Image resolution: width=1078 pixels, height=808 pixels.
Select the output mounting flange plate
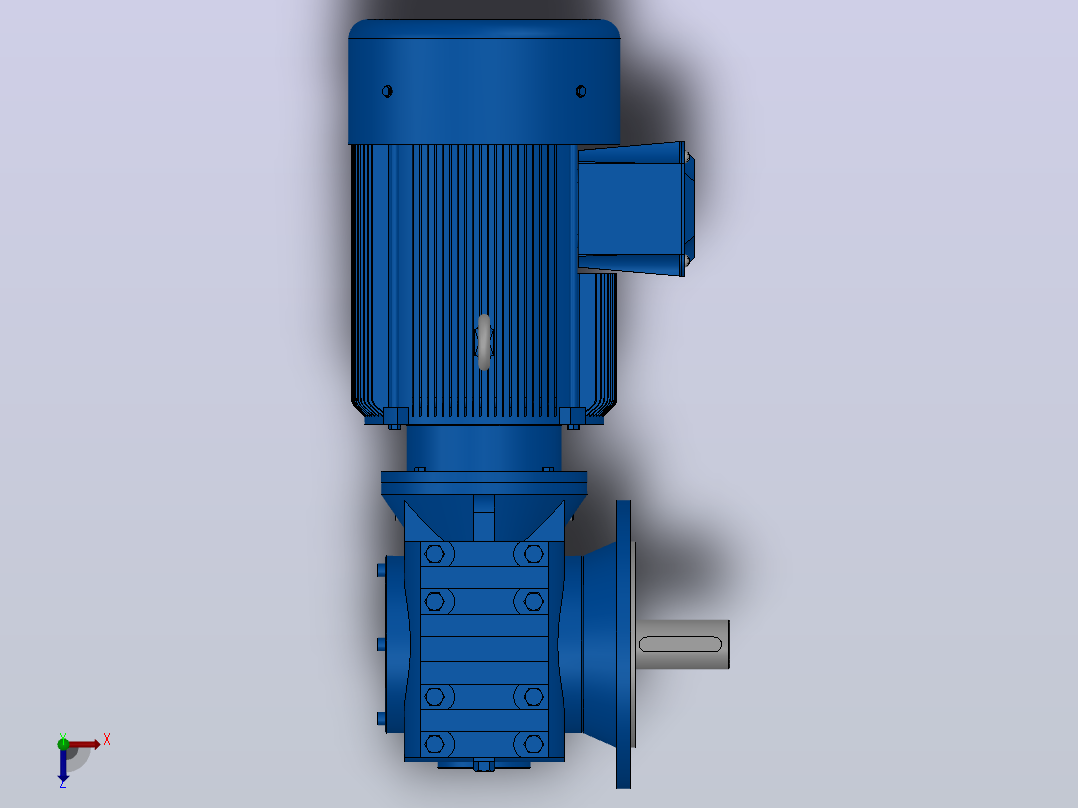pyautogui.click(x=624, y=644)
